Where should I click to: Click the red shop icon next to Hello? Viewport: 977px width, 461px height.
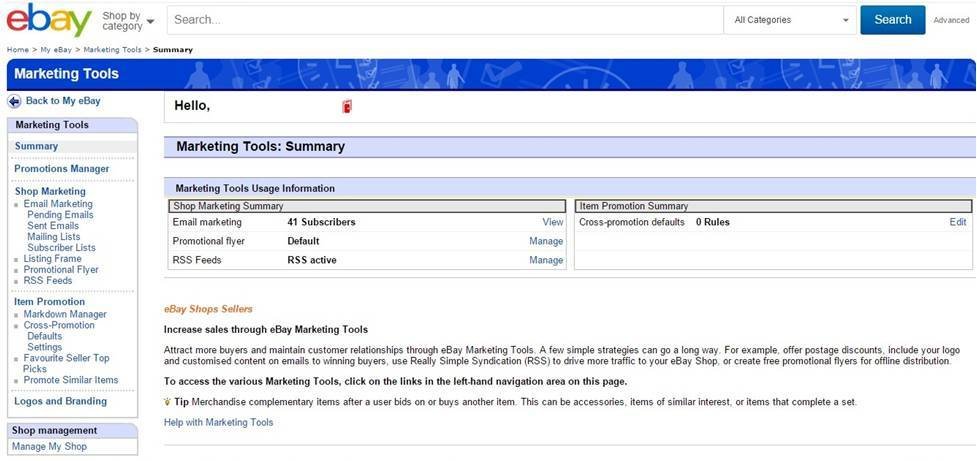347,107
